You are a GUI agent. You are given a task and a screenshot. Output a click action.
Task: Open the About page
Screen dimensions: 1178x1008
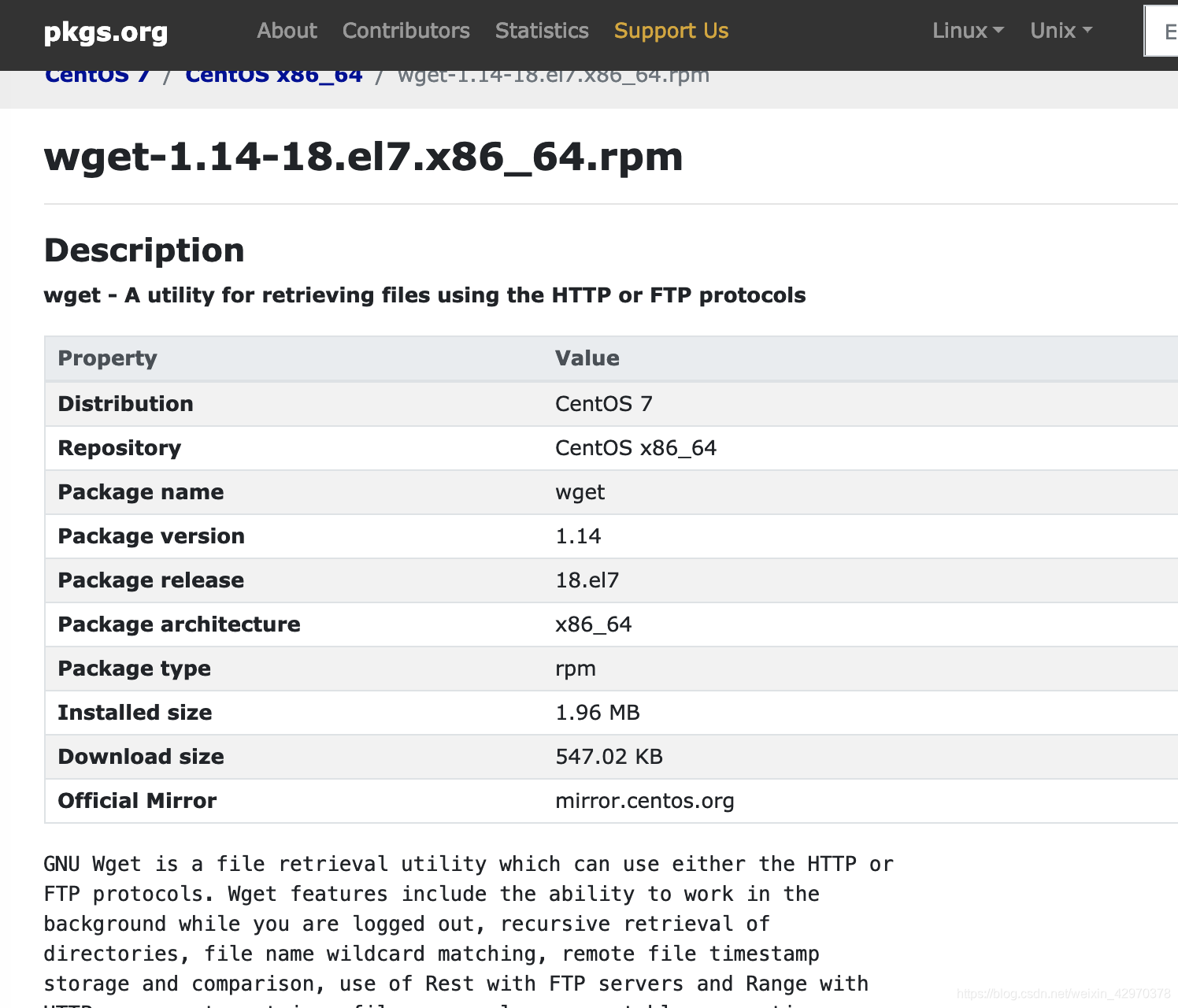tap(287, 31)
